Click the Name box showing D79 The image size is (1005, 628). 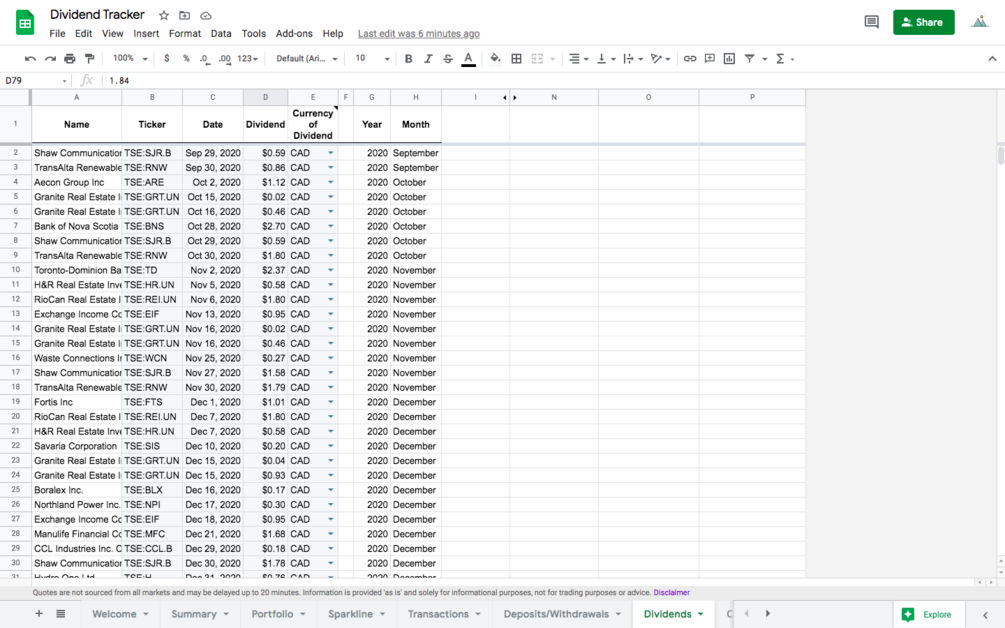(35, 80)
